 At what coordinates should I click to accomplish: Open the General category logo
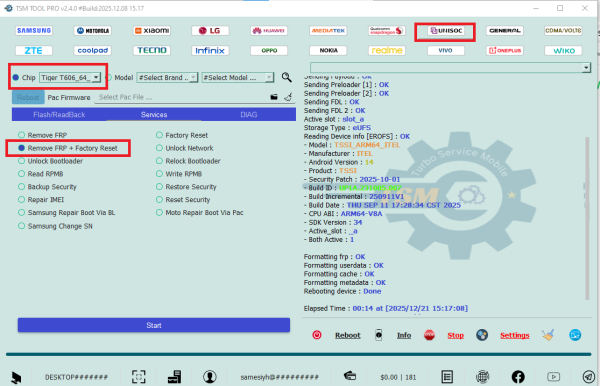(x=505, y=31)
